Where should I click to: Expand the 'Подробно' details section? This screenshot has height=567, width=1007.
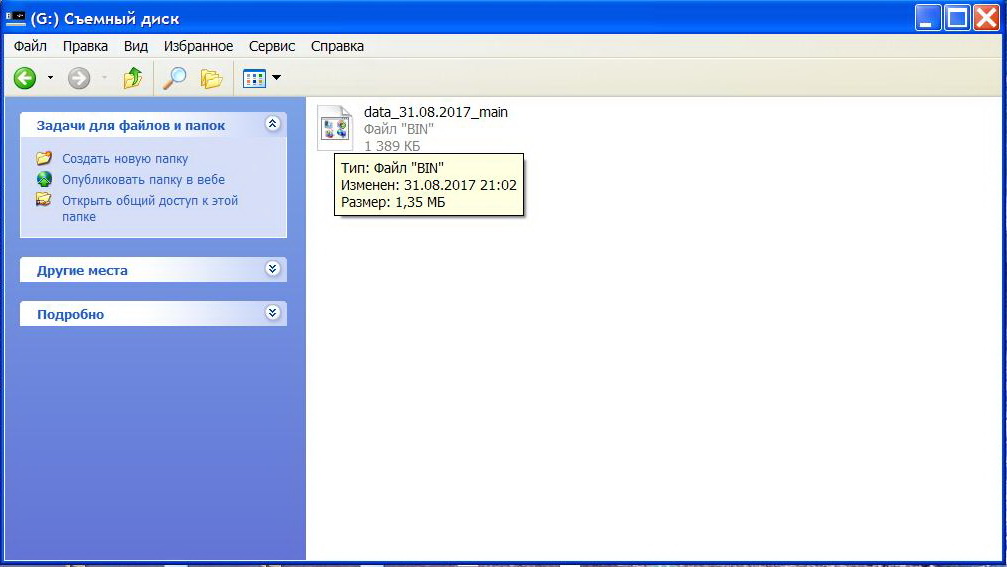click(272, 314)
